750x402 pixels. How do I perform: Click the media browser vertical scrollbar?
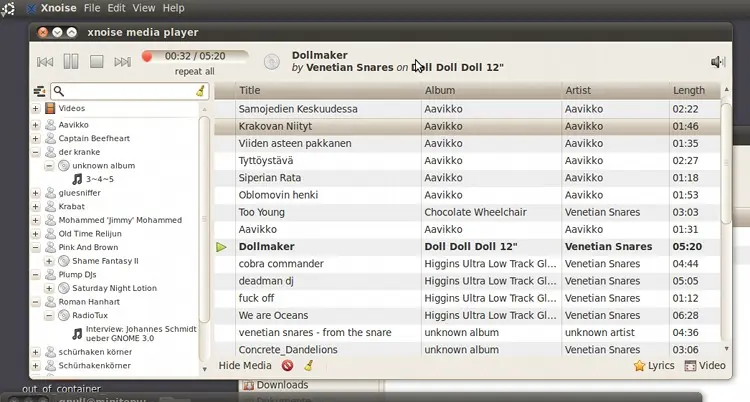[204, 220]
